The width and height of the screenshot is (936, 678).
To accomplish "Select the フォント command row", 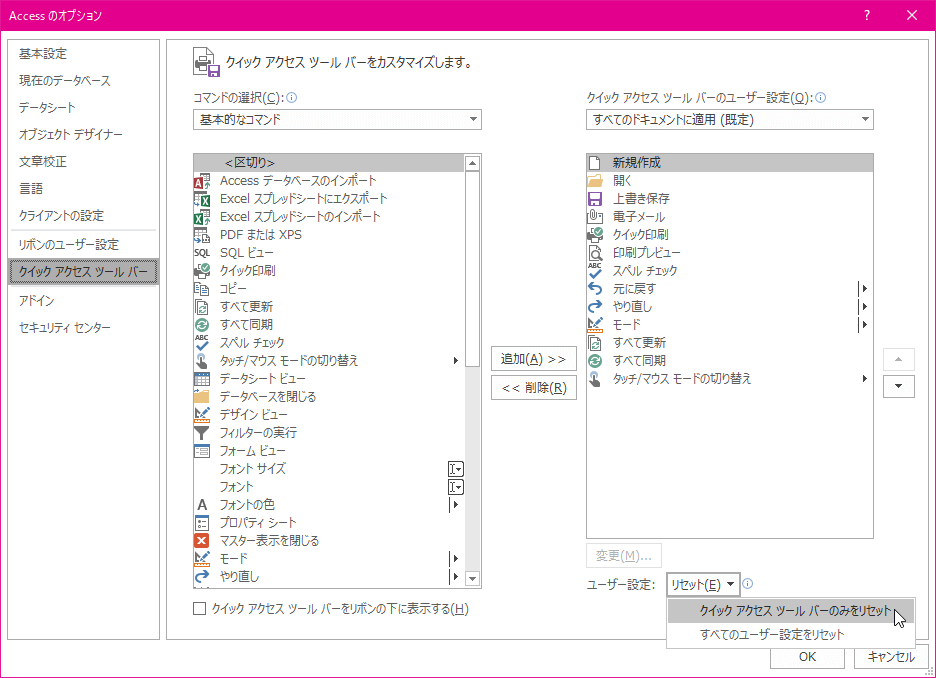I will click(x=328, y=487).
